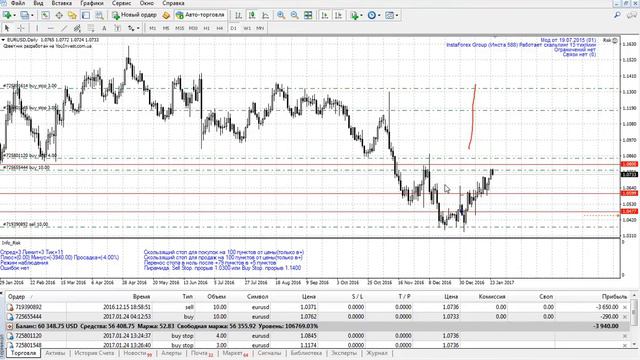Viewport: 640px width, 360px height.
Task: Select the crosshair tool
Action: pos(21,28)
